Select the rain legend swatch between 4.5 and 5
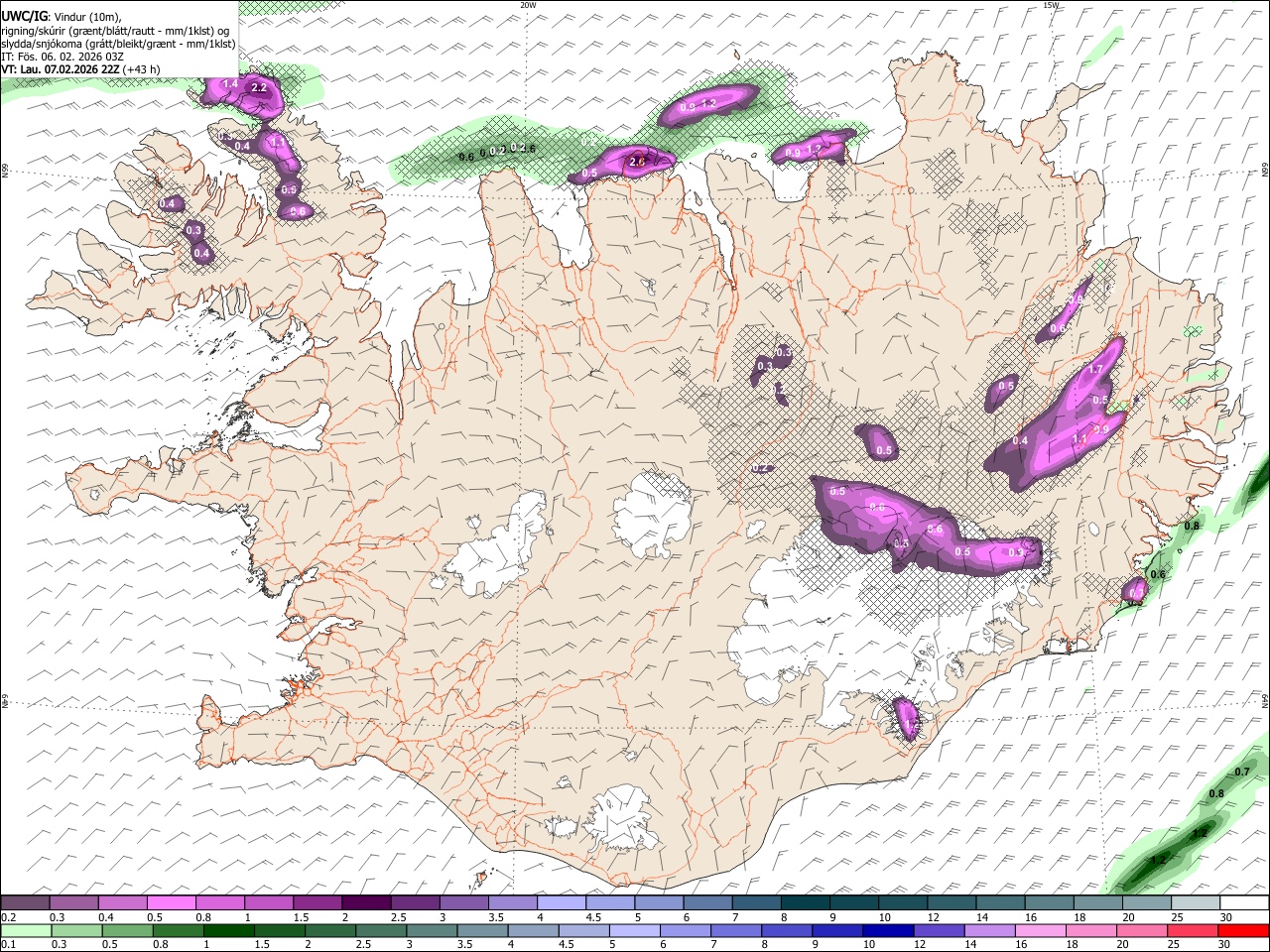The height and width of the screenshot is (952, 1270). (583, 931)
